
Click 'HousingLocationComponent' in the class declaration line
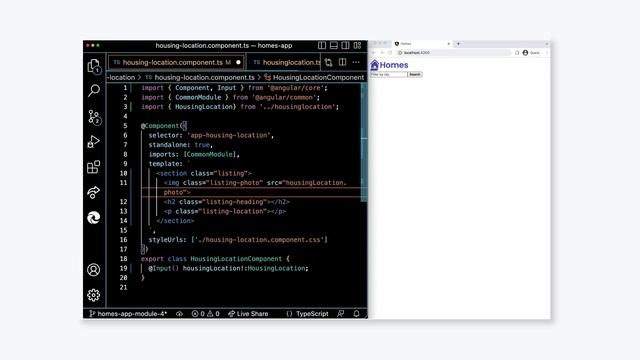(x=236, y=259)
